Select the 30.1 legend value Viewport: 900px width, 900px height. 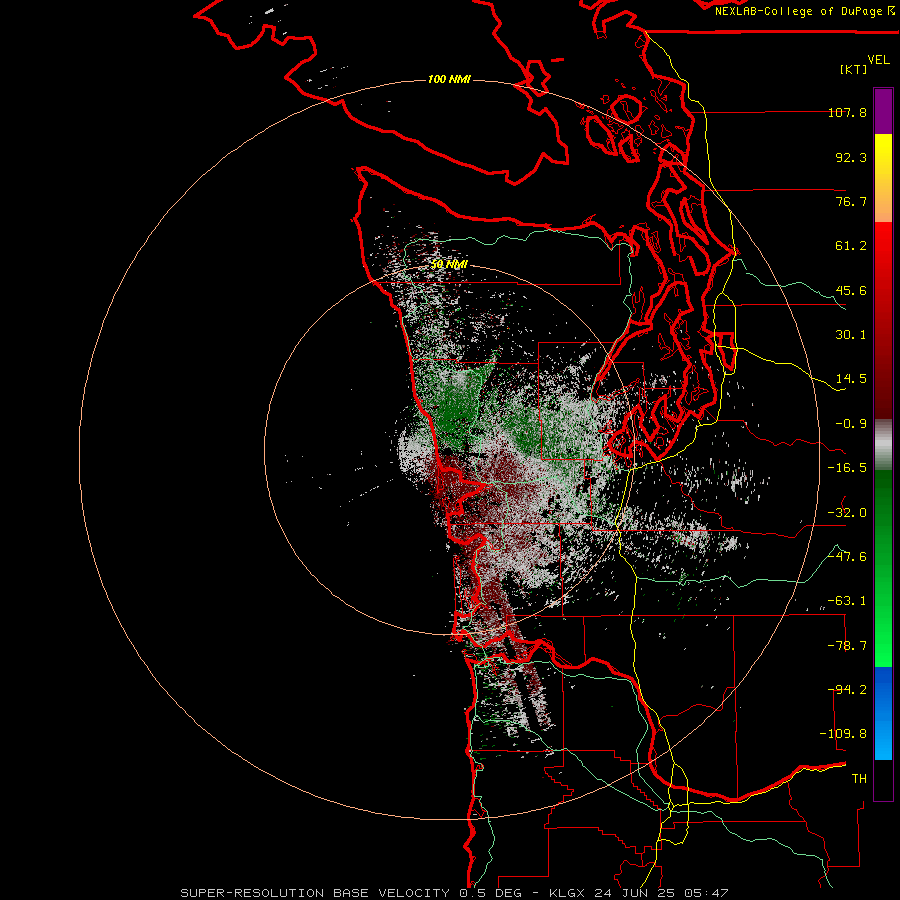851,335
